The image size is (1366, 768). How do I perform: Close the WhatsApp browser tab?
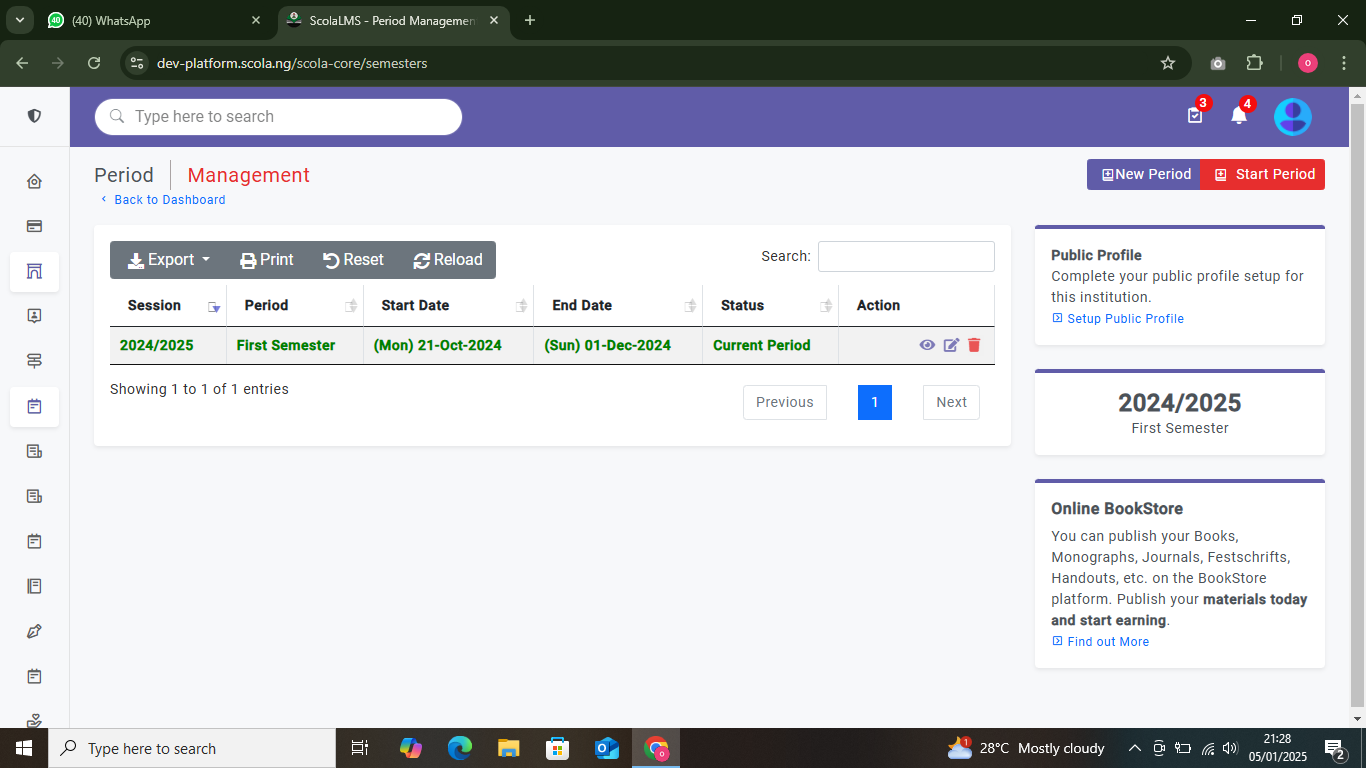tap(256, 21)
